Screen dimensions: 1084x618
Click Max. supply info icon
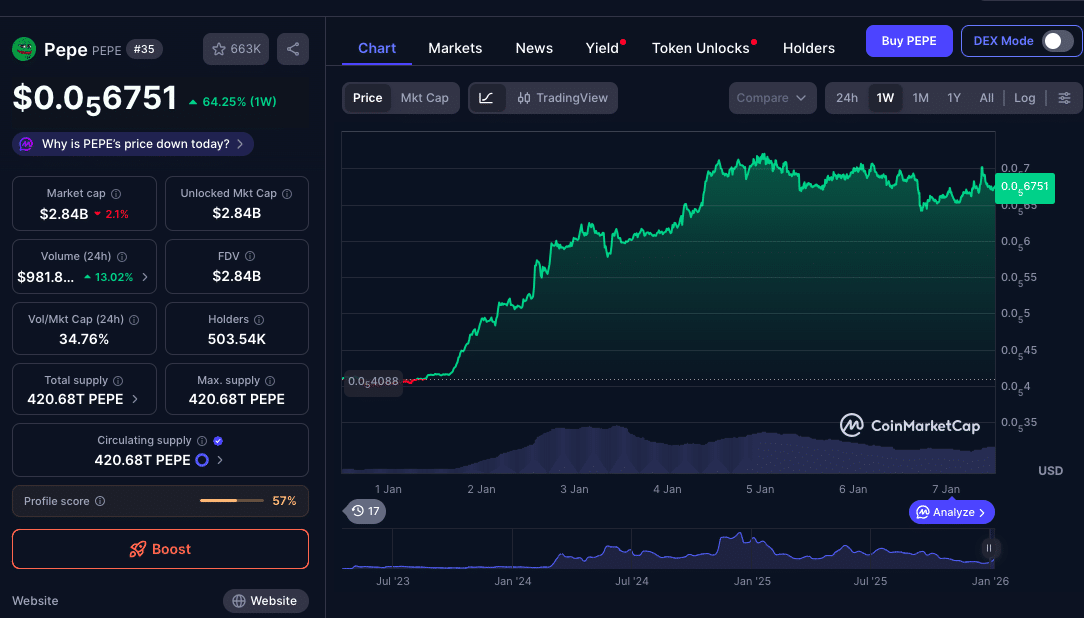270,381
